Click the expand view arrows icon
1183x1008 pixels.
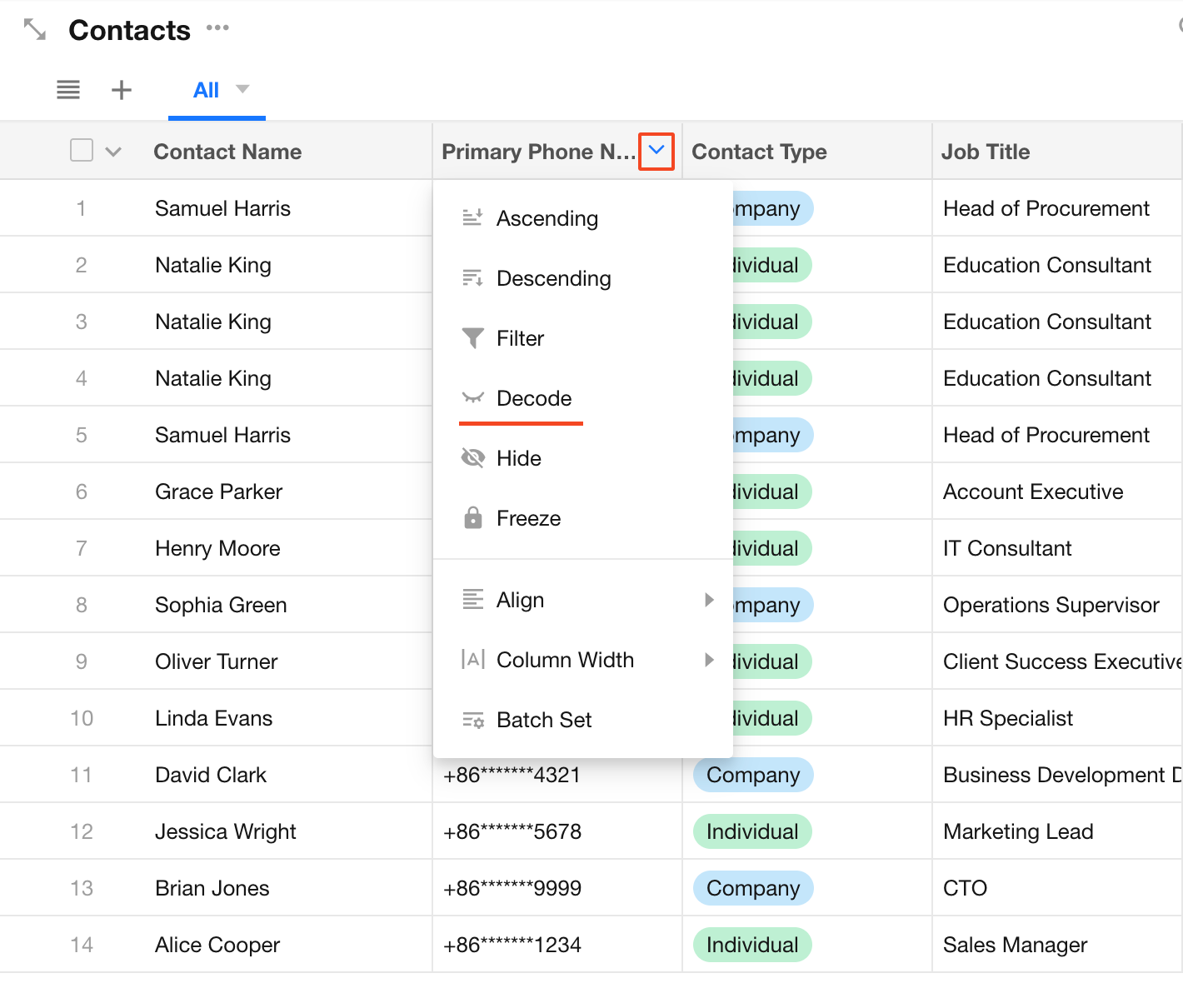[x=35, y=30]
